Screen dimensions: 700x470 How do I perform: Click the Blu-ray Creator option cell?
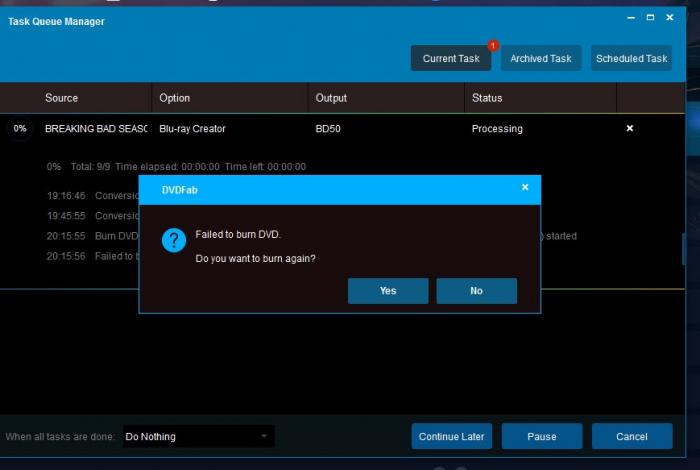point(192,129)
